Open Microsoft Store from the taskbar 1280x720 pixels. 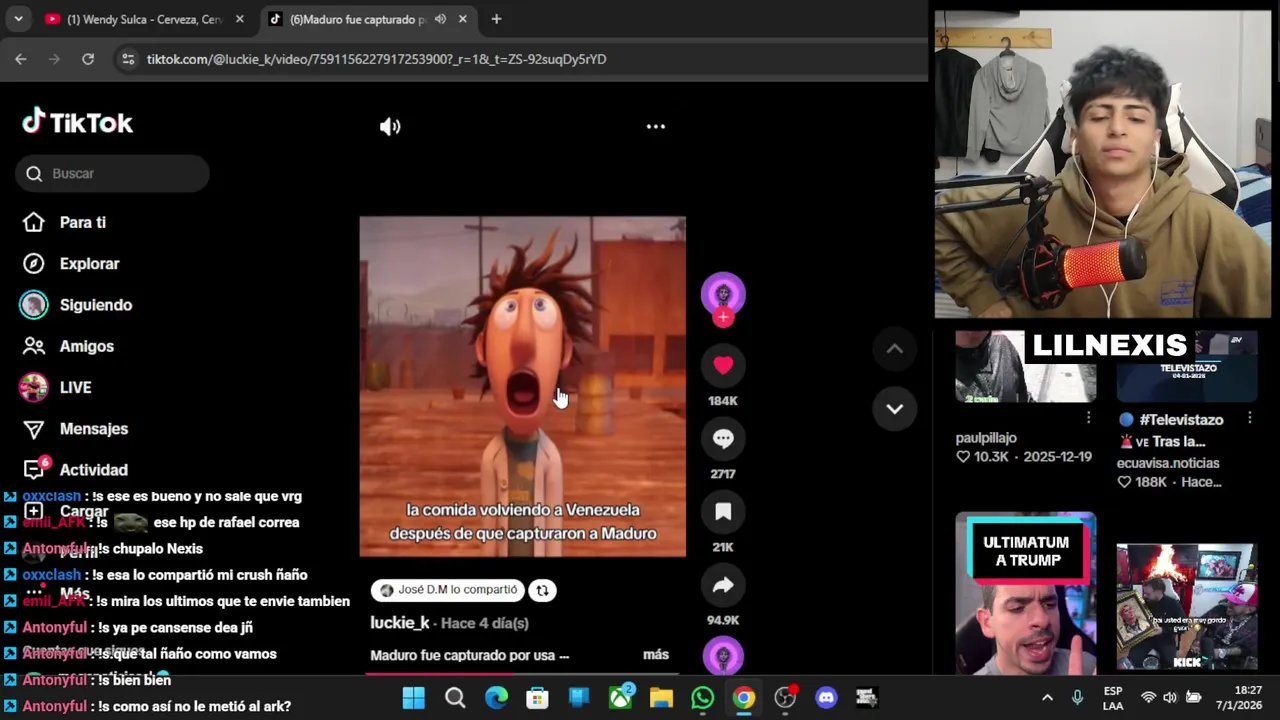click(x=537, y=697)
